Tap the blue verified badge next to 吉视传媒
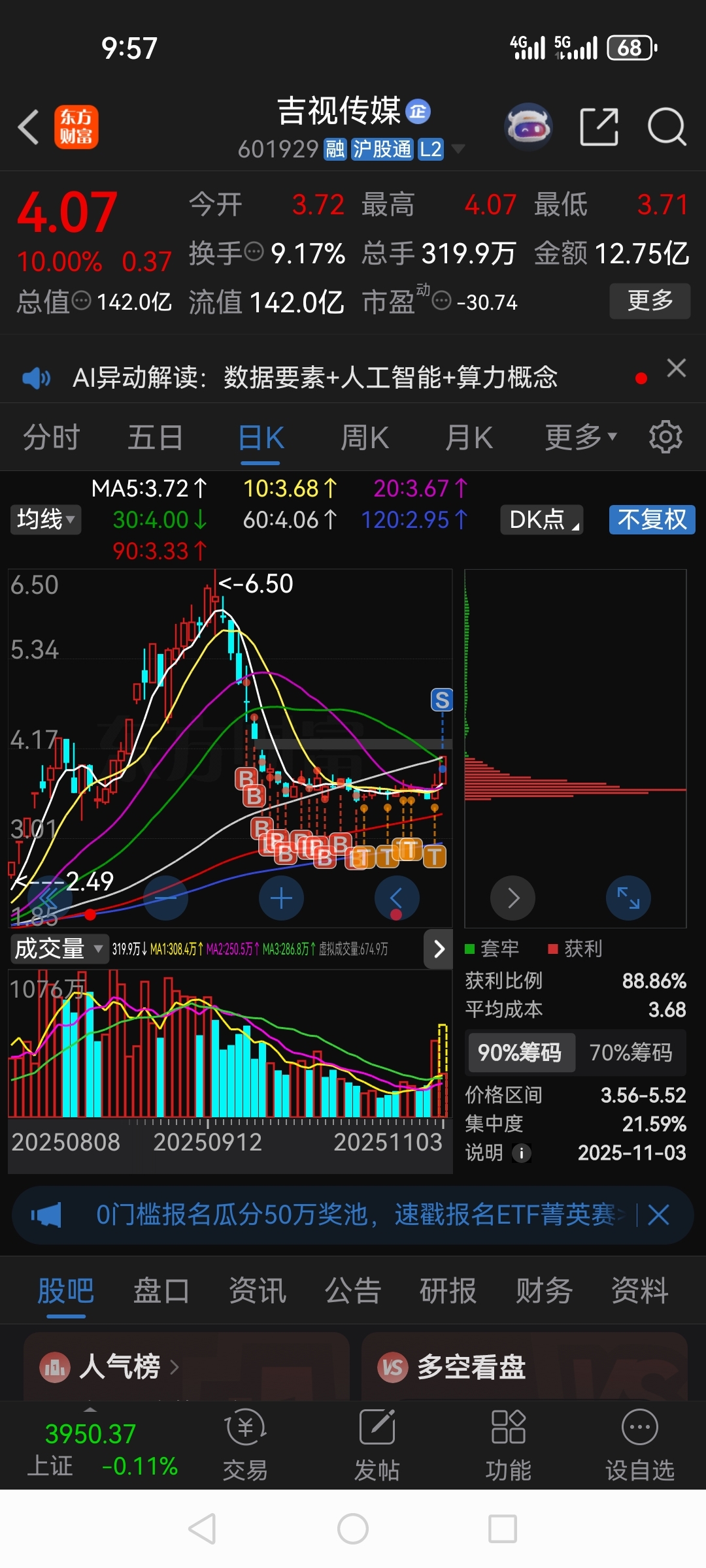706x1568 pixels. click(418, 112)
